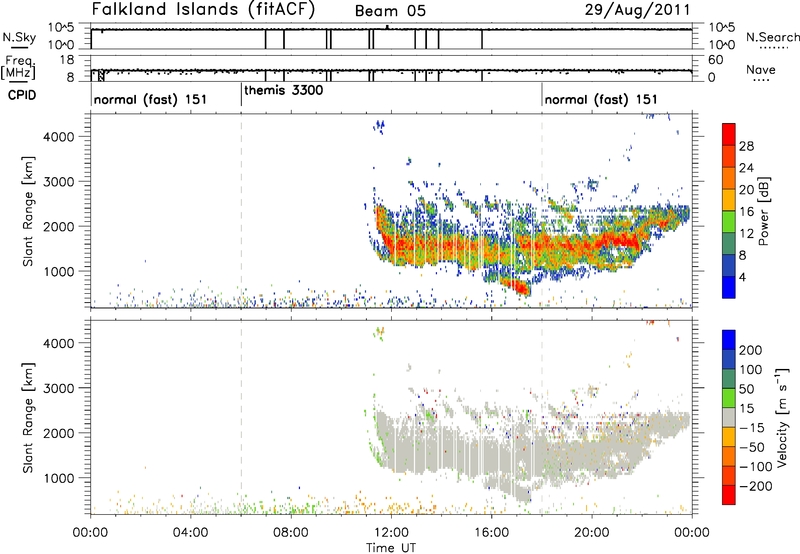Select the "20:00" time tick label
800x554 pixels.
pyautogui.click(x=592, y=533)
